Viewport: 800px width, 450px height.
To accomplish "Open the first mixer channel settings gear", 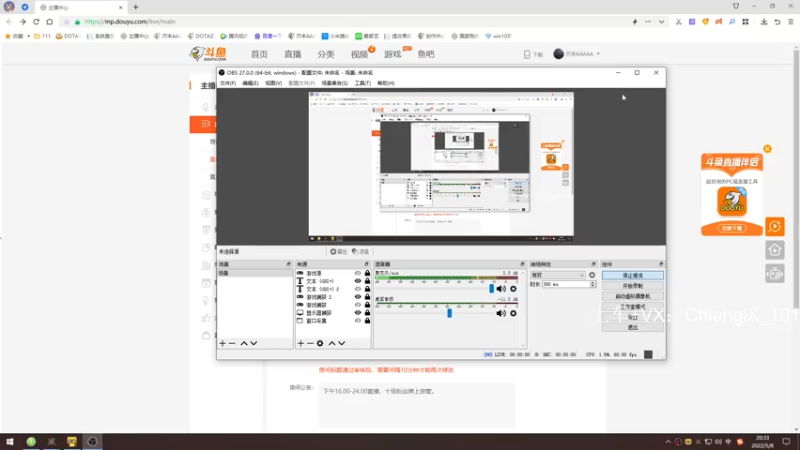I will coord(513,289).
